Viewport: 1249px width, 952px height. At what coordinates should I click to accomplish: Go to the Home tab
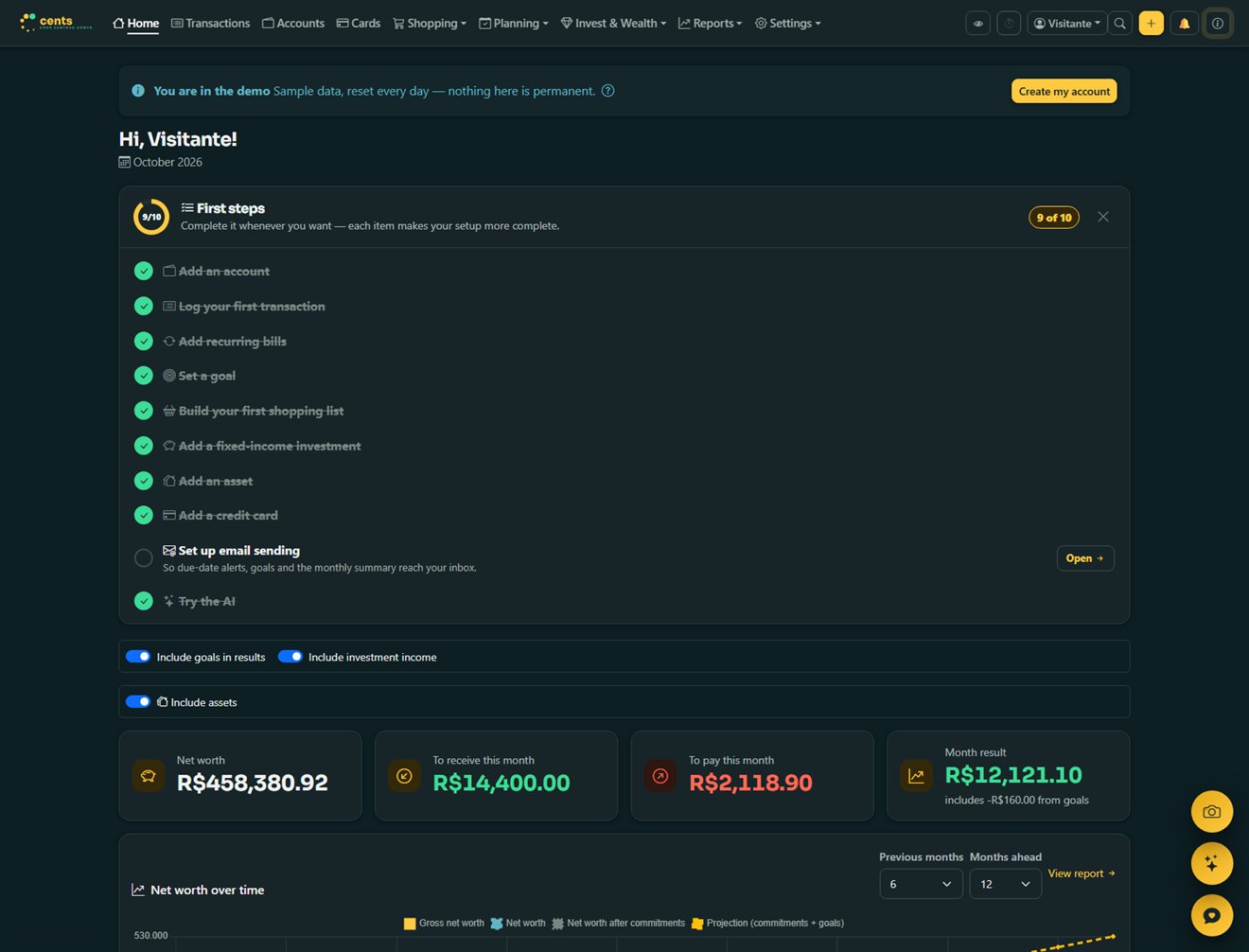(x=136, y=24)
